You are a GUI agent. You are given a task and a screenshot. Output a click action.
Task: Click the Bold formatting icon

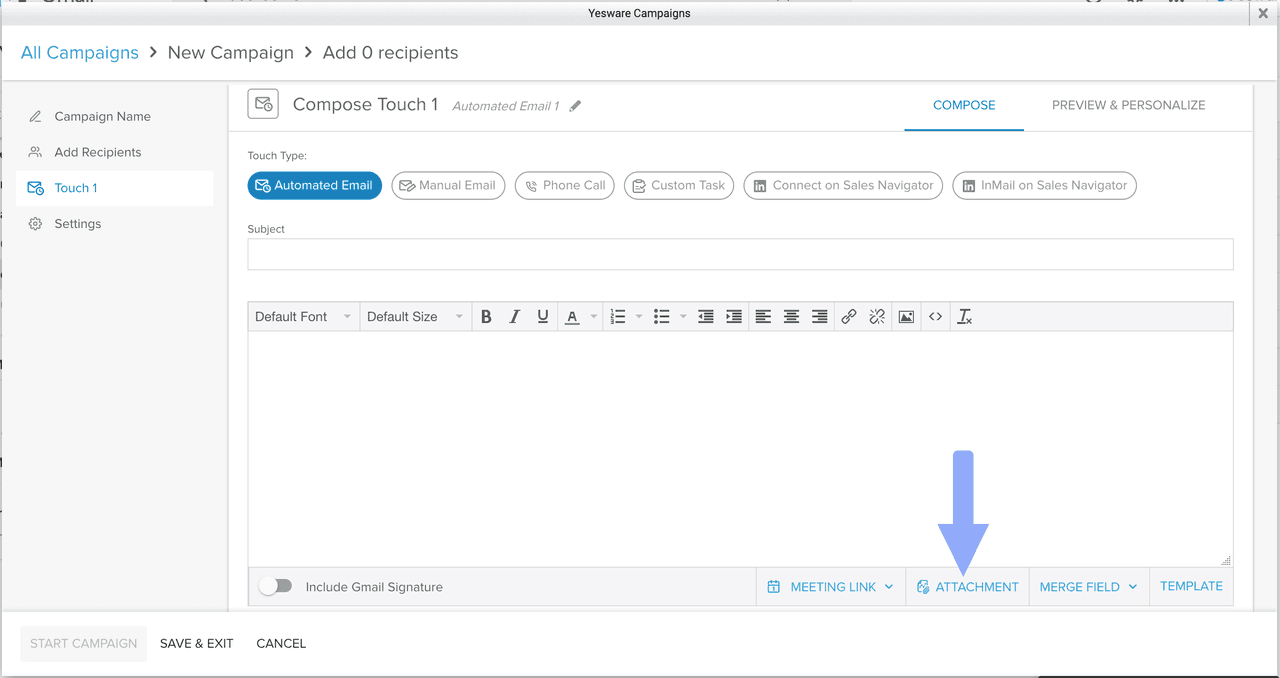coord(486,317)
